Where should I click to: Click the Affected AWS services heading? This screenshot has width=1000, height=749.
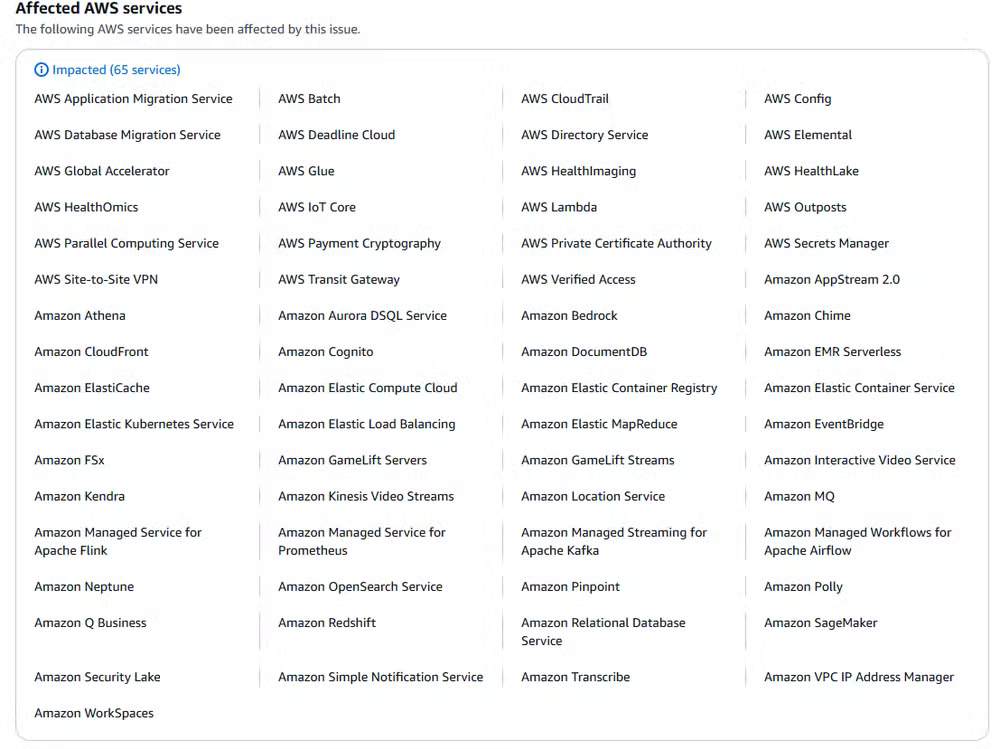pyautogui.click(x=98, y=9)
